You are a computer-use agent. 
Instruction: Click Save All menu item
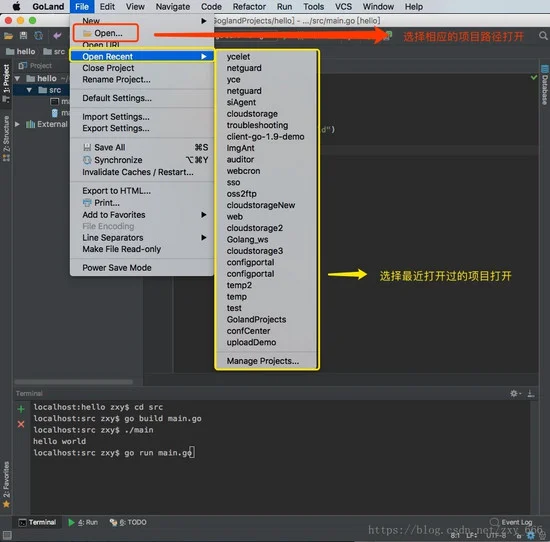tap(142, 147)
